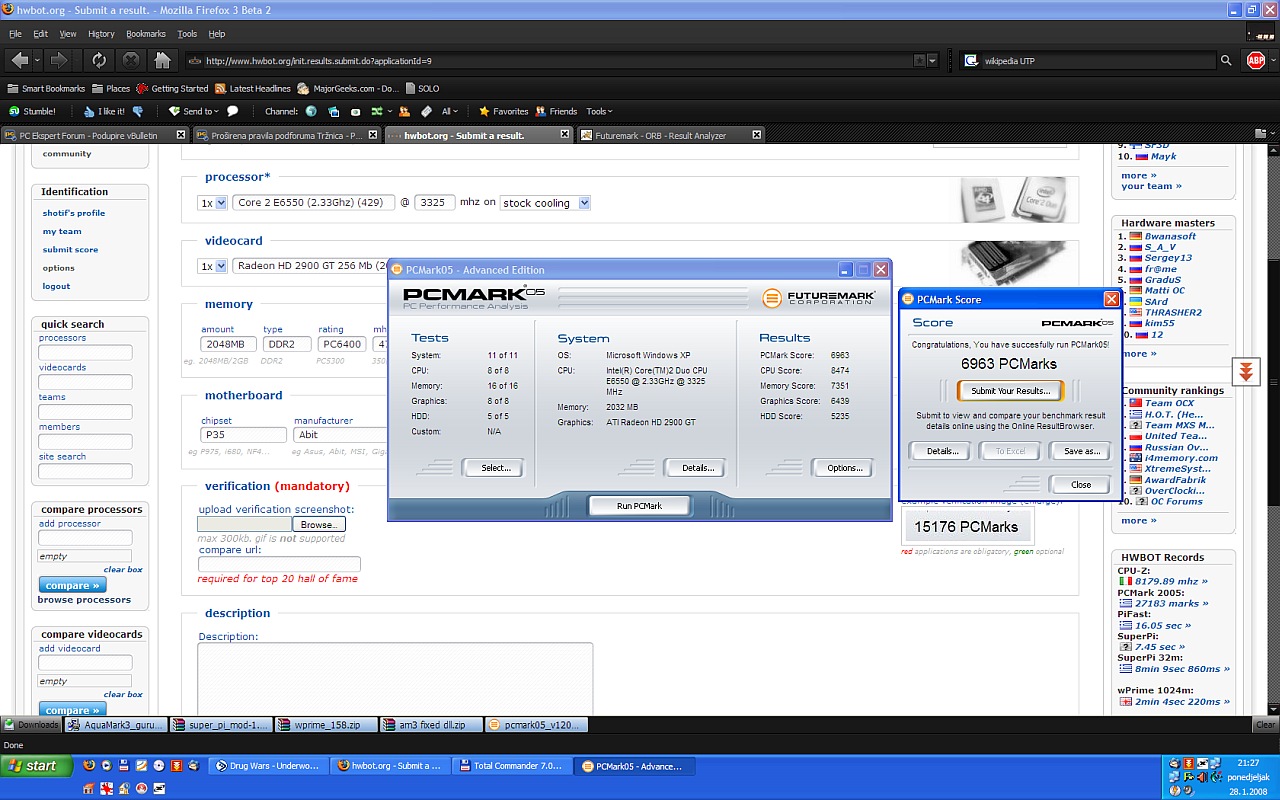The image size is (1280, 800).
Task: Click the submit score link
Action: click(x=70, y=250)
